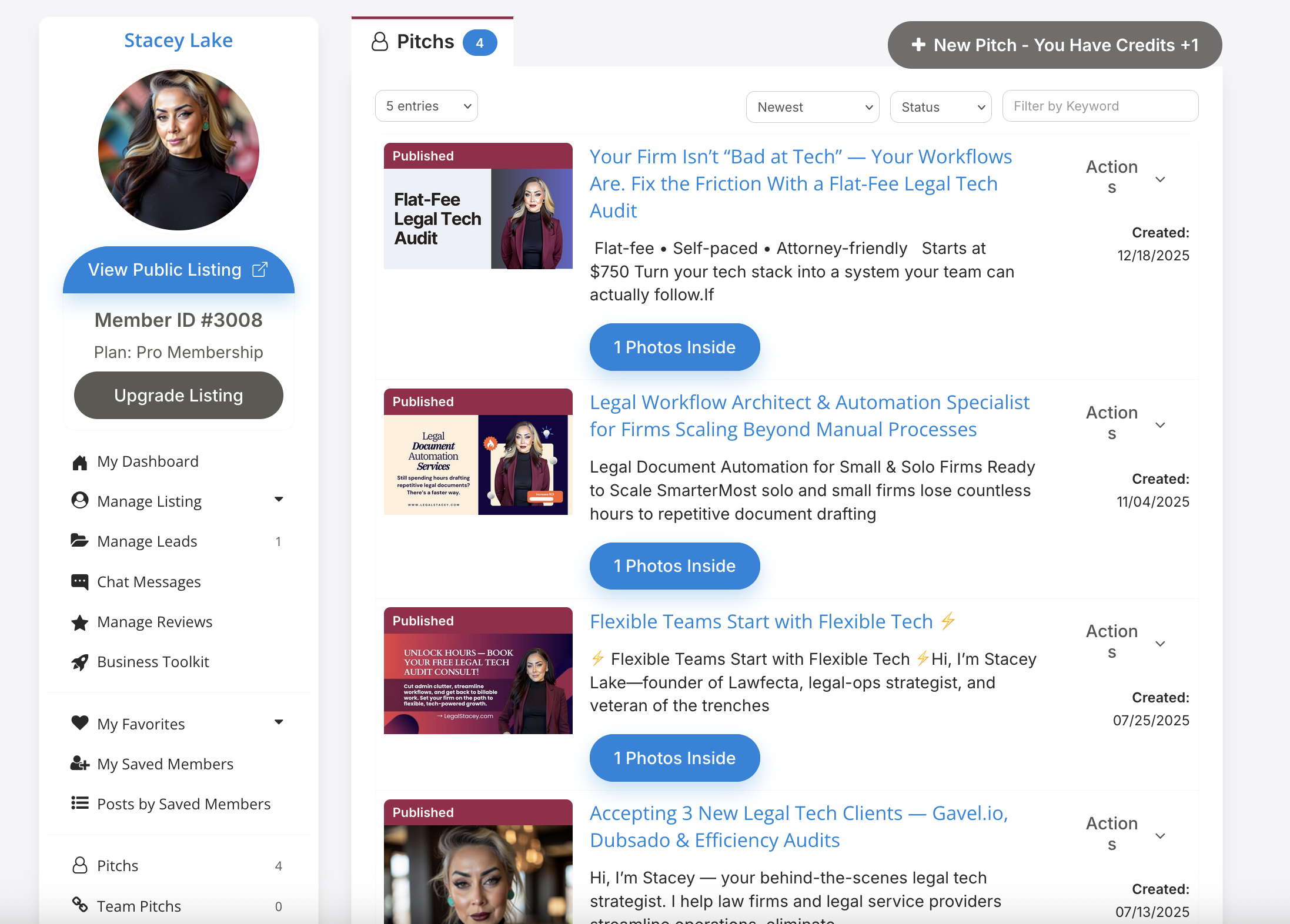Screen dimensions: 1290x924
Task: Open the 5 entries dropdown
Action: coord(426,106)
